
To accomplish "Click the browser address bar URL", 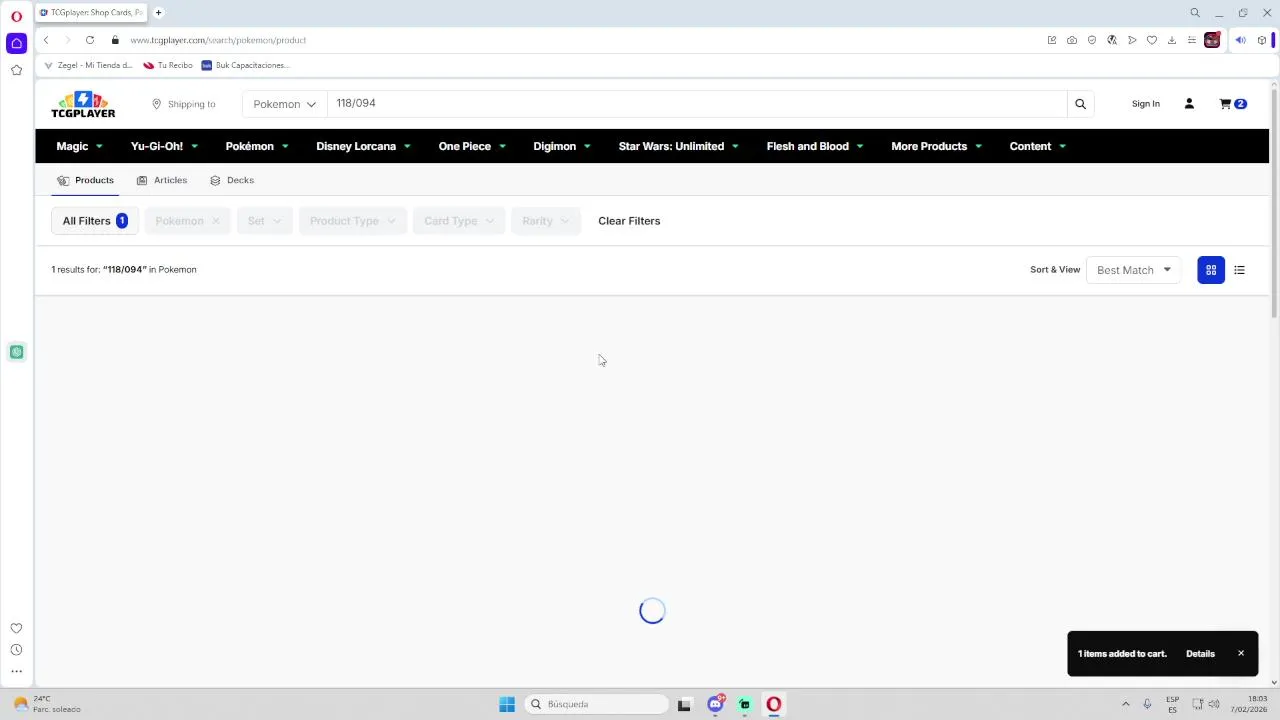I will click(x=218, y=40).
